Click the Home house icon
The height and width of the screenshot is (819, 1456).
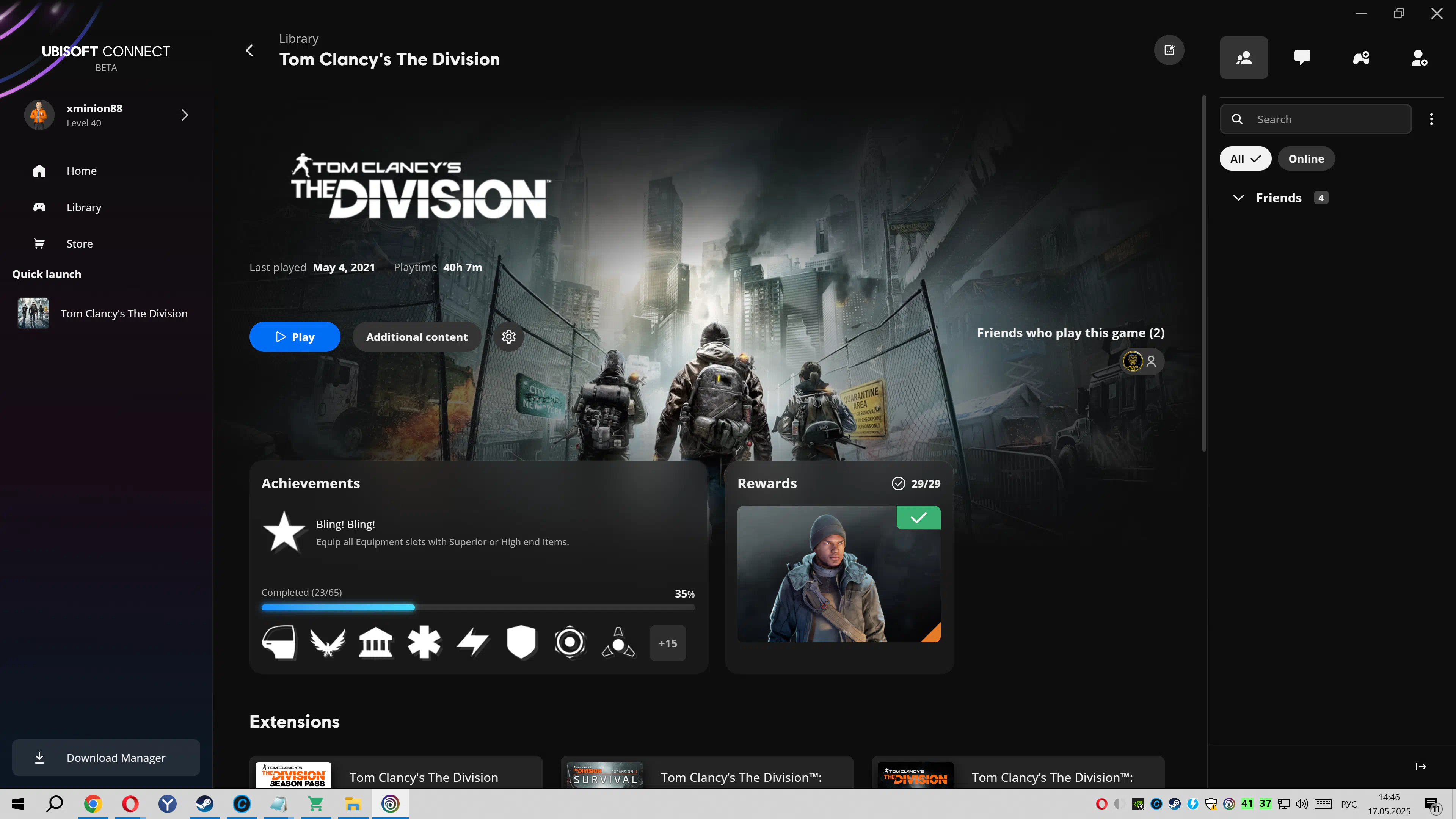39,171
